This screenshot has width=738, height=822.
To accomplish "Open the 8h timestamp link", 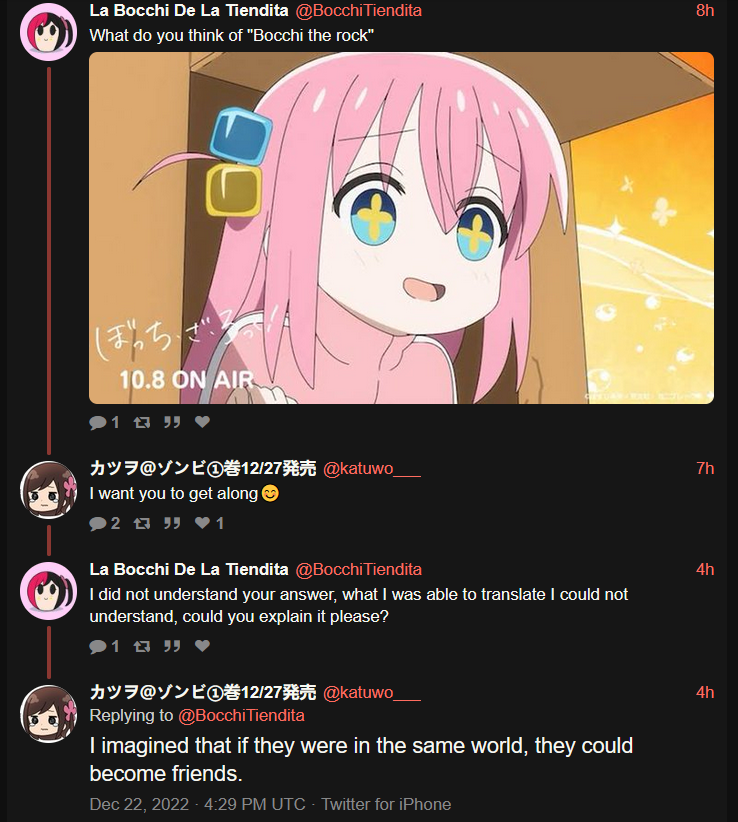I will click(x=705, y=10).
